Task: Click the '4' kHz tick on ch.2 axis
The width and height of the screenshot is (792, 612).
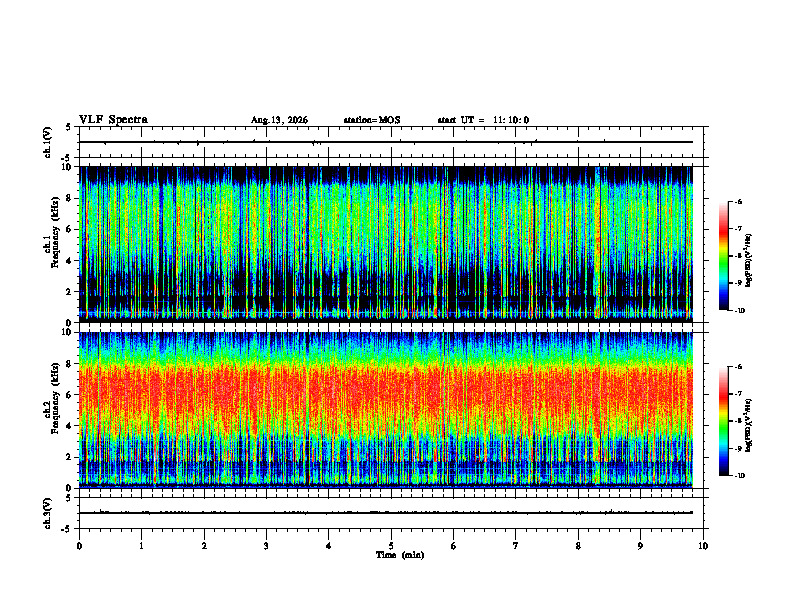Action: tap(69, 426)
